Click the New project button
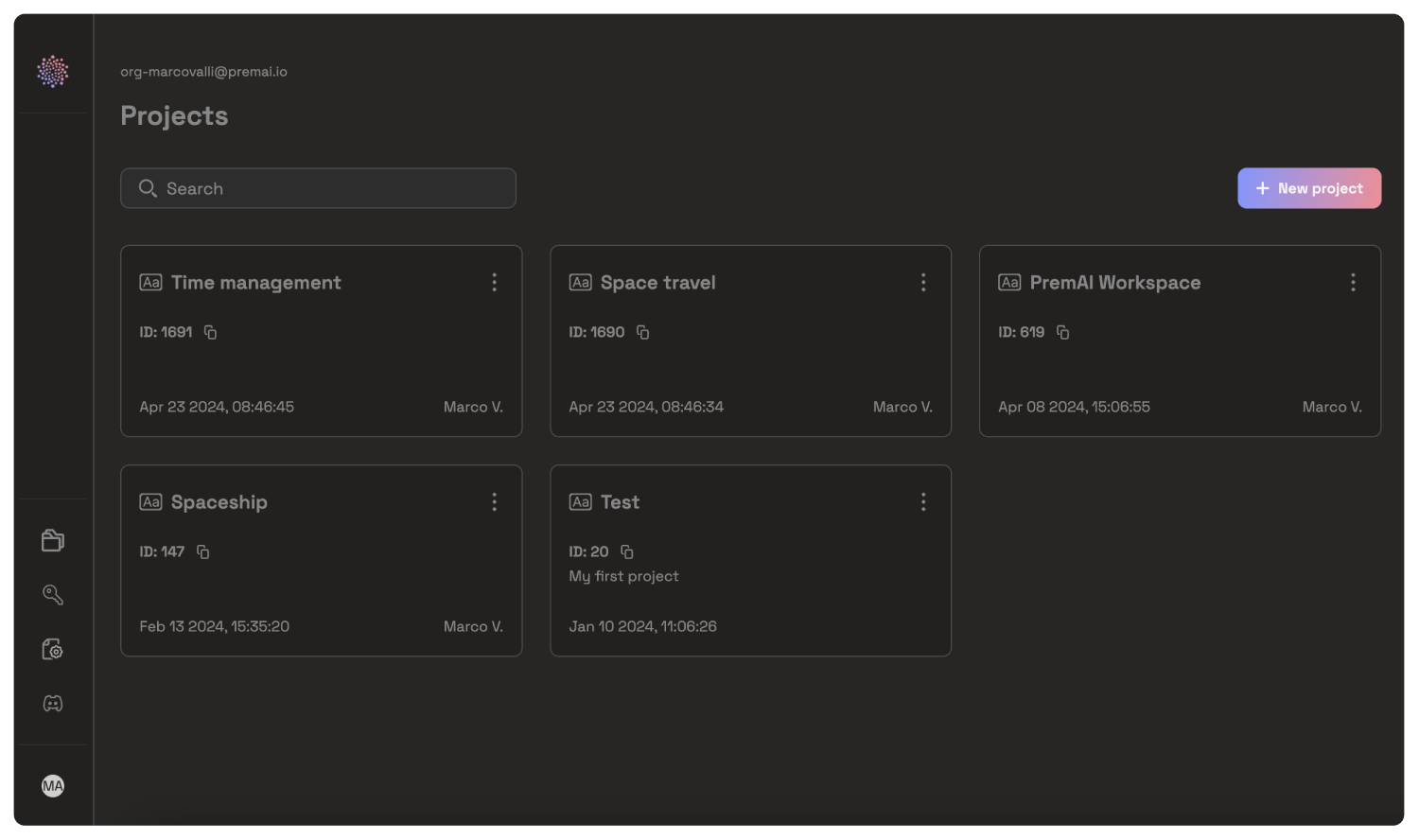The image size is (1419, 840). pyautogui.click(x=1309, y=188)
